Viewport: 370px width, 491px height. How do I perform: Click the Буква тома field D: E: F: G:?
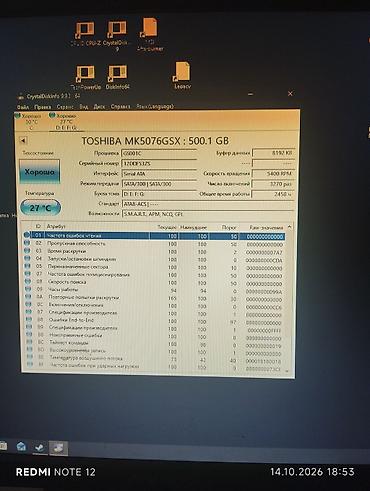coord(159,194)
